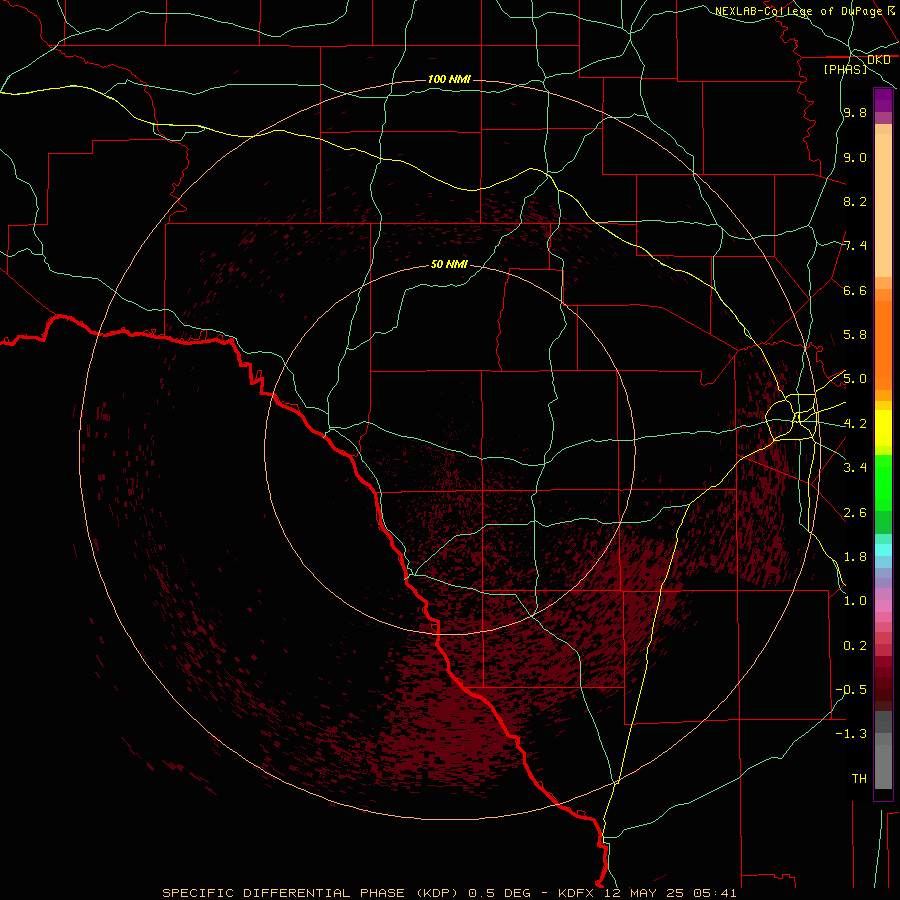Click the 3.4 value on the scale

coord(855,468)
